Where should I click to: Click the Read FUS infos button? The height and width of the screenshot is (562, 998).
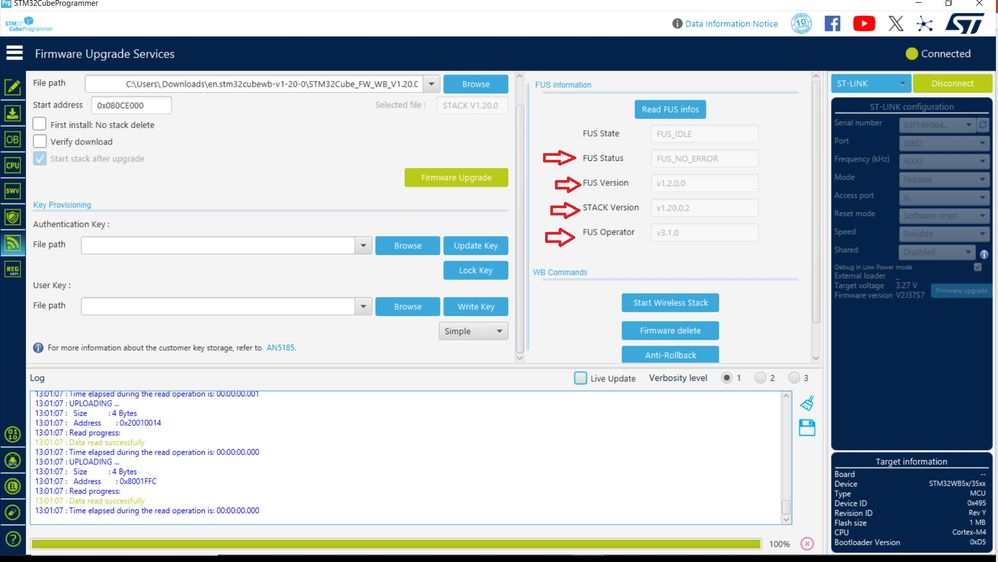pyautogui.click(x=670, y=109)
